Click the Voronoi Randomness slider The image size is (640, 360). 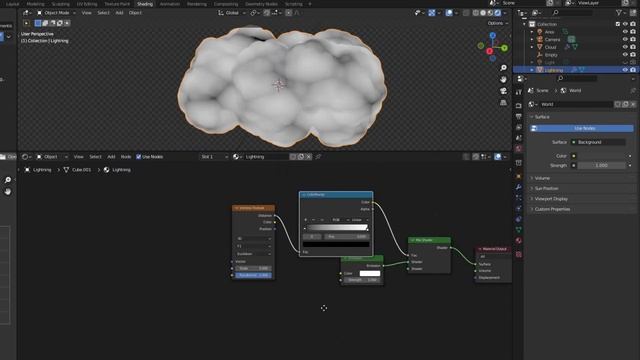(x=253, y=276)
